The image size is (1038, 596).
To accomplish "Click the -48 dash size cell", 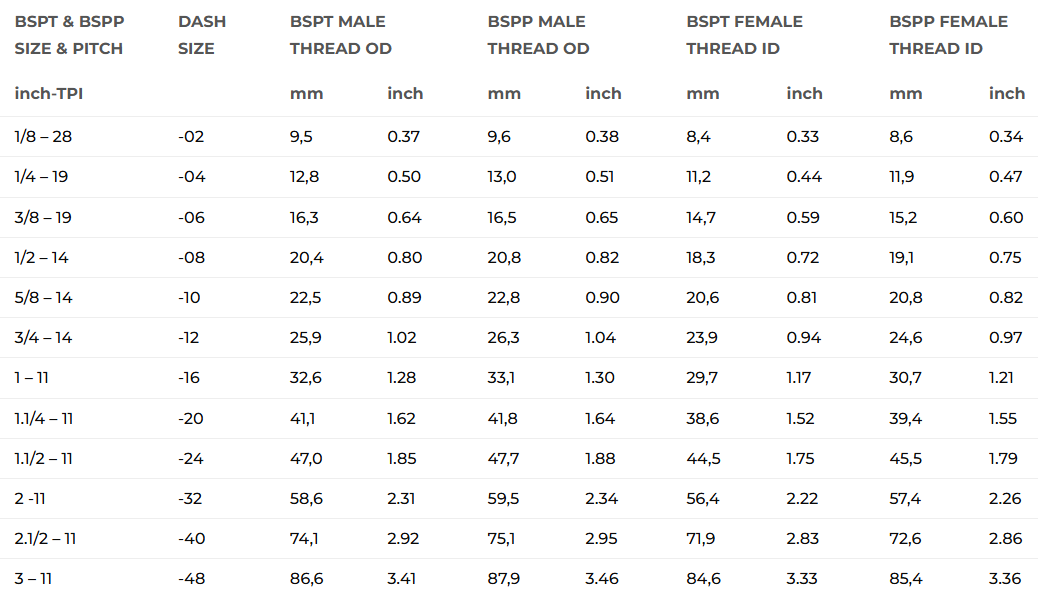I will pos(191,579).
